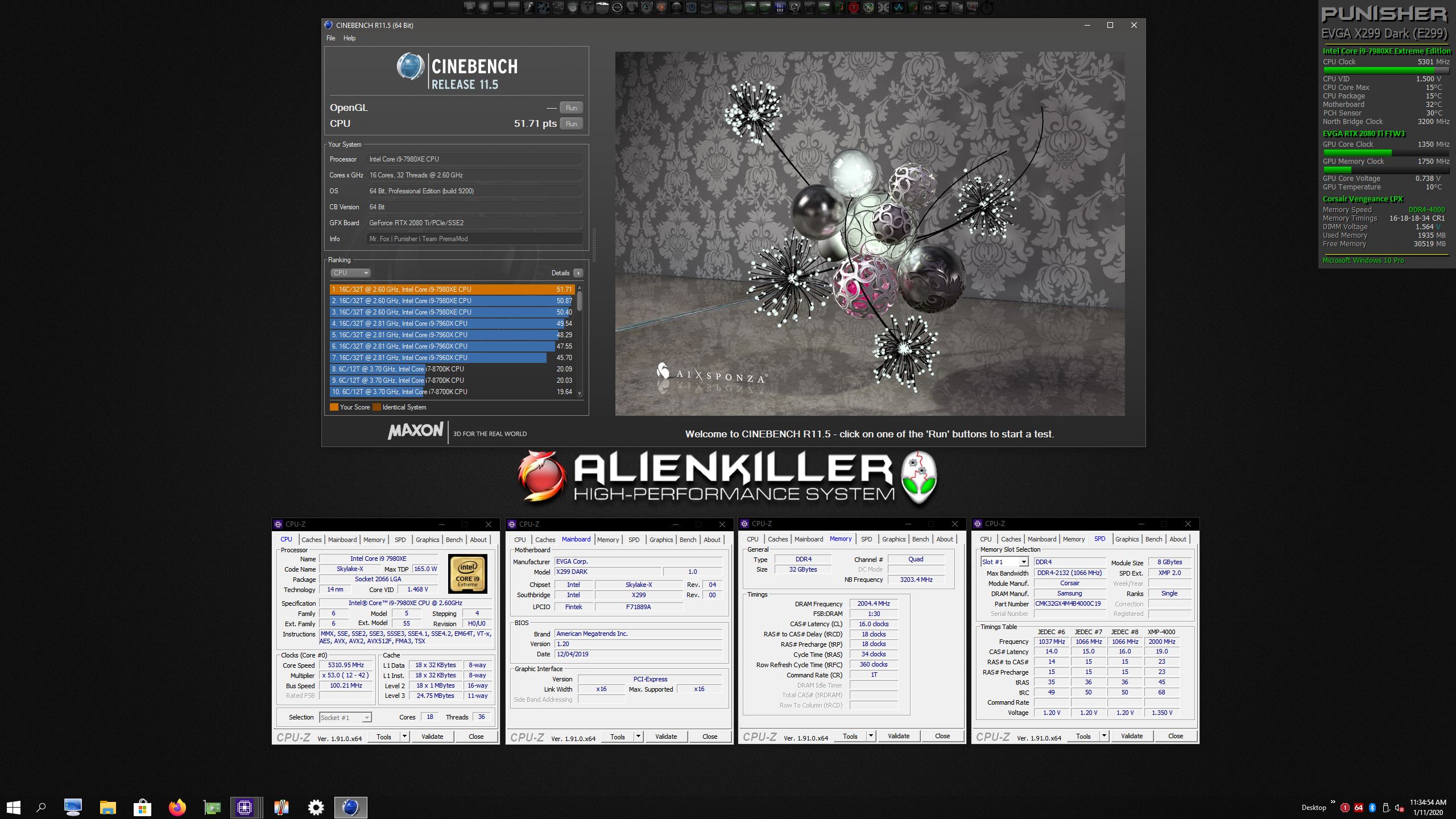
Task: Open CPU-Z from the taskbar
Action: coord(245,807)
